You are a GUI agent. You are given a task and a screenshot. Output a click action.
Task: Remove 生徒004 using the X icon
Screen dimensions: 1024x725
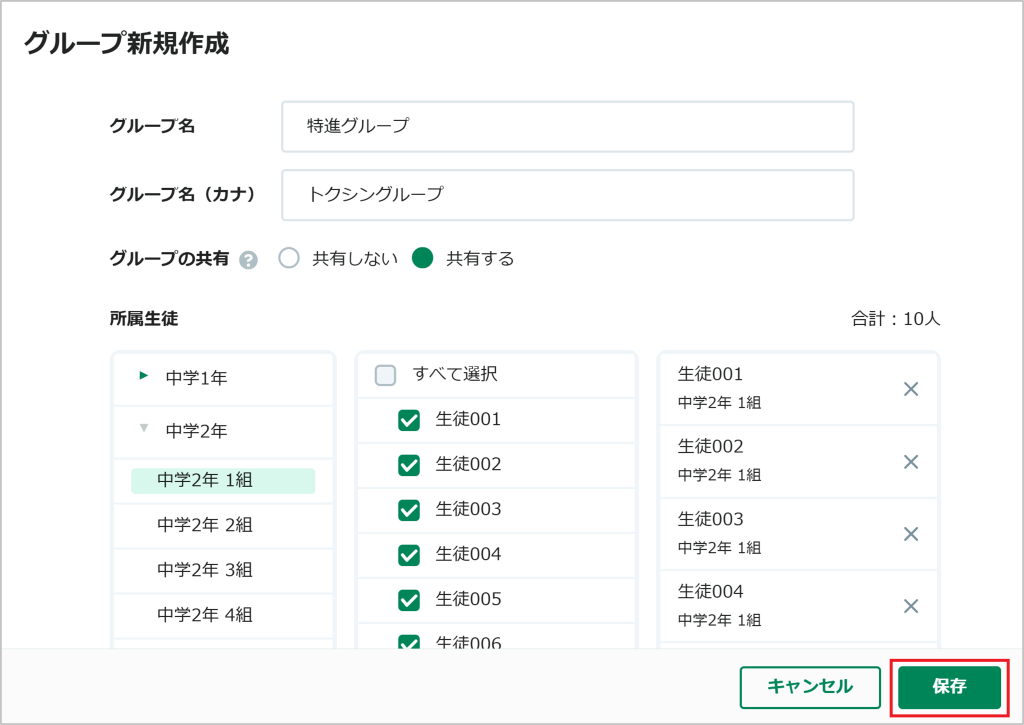point(910,606)
